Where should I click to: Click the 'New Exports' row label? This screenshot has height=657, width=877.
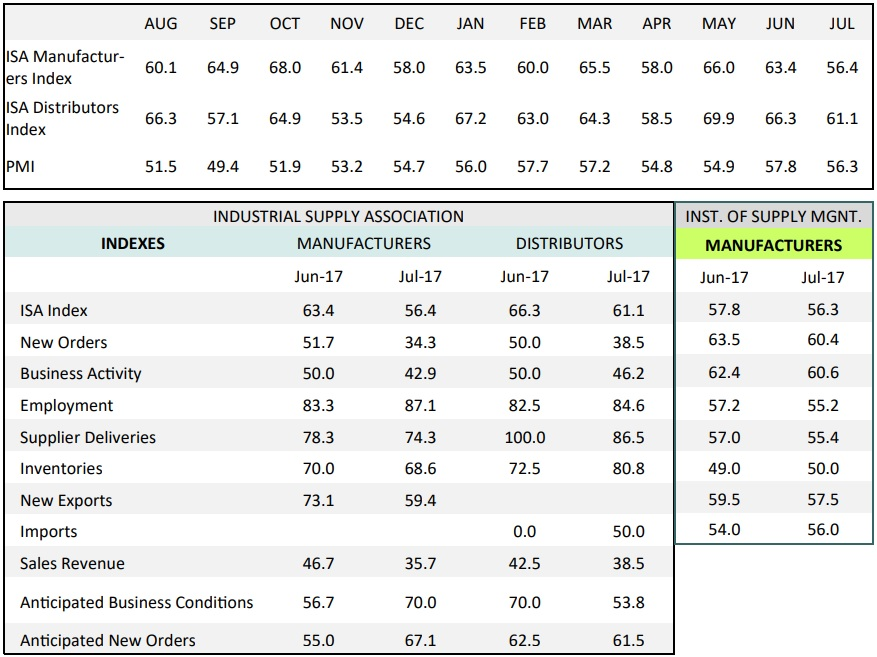(x=66, y=500)
